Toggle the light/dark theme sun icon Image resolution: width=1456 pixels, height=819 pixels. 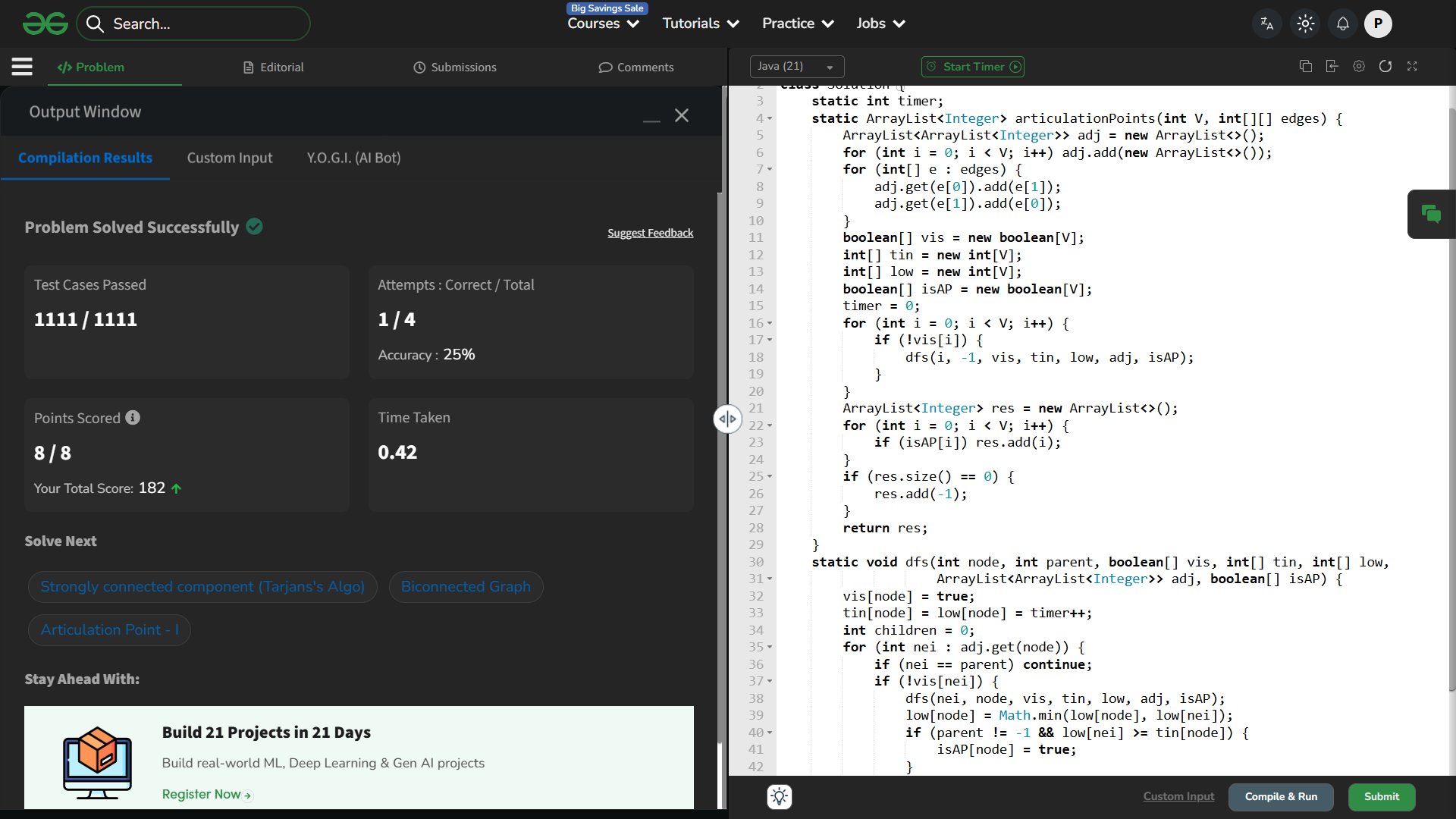tap(1305, 24)
